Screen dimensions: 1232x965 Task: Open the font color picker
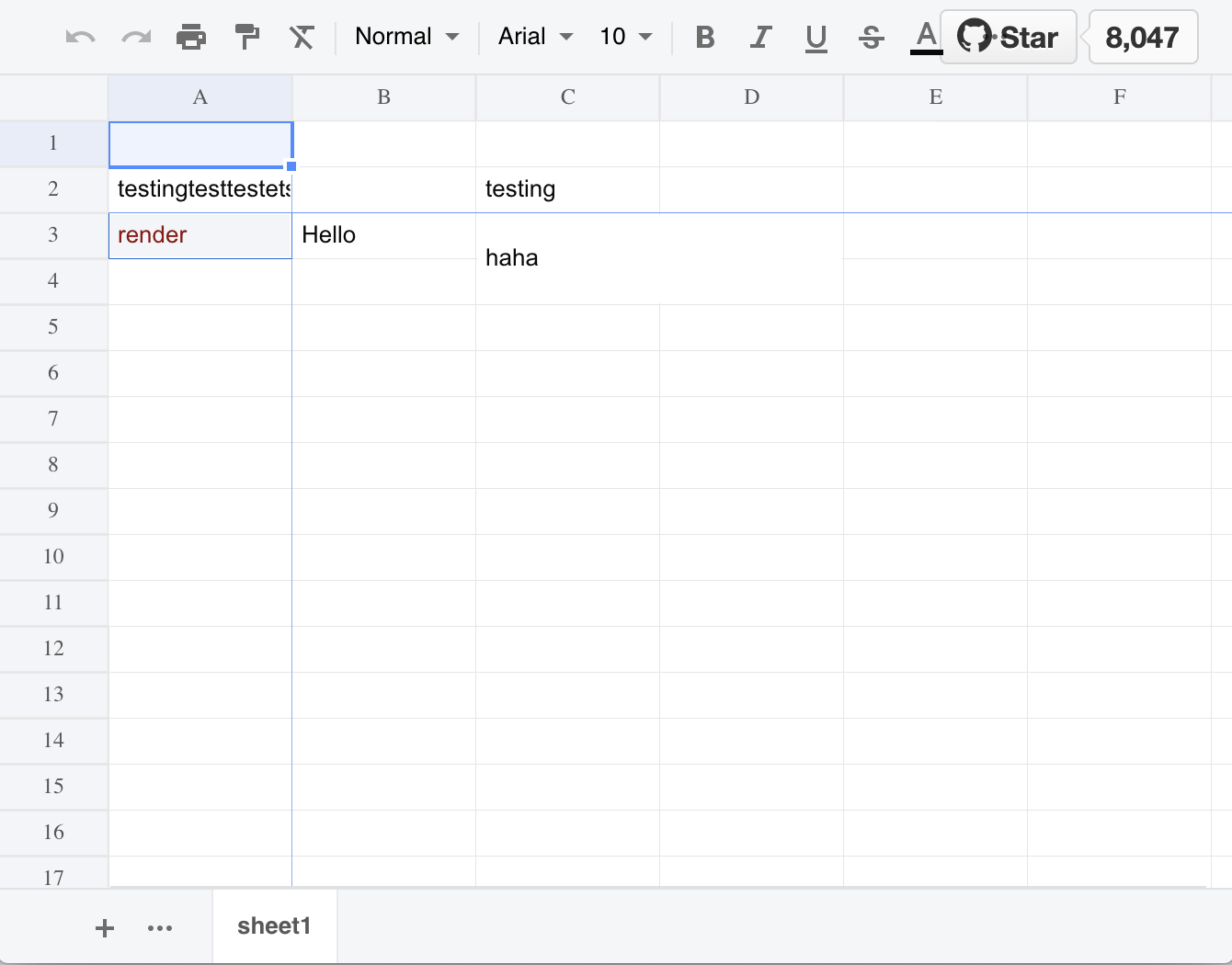924,37
